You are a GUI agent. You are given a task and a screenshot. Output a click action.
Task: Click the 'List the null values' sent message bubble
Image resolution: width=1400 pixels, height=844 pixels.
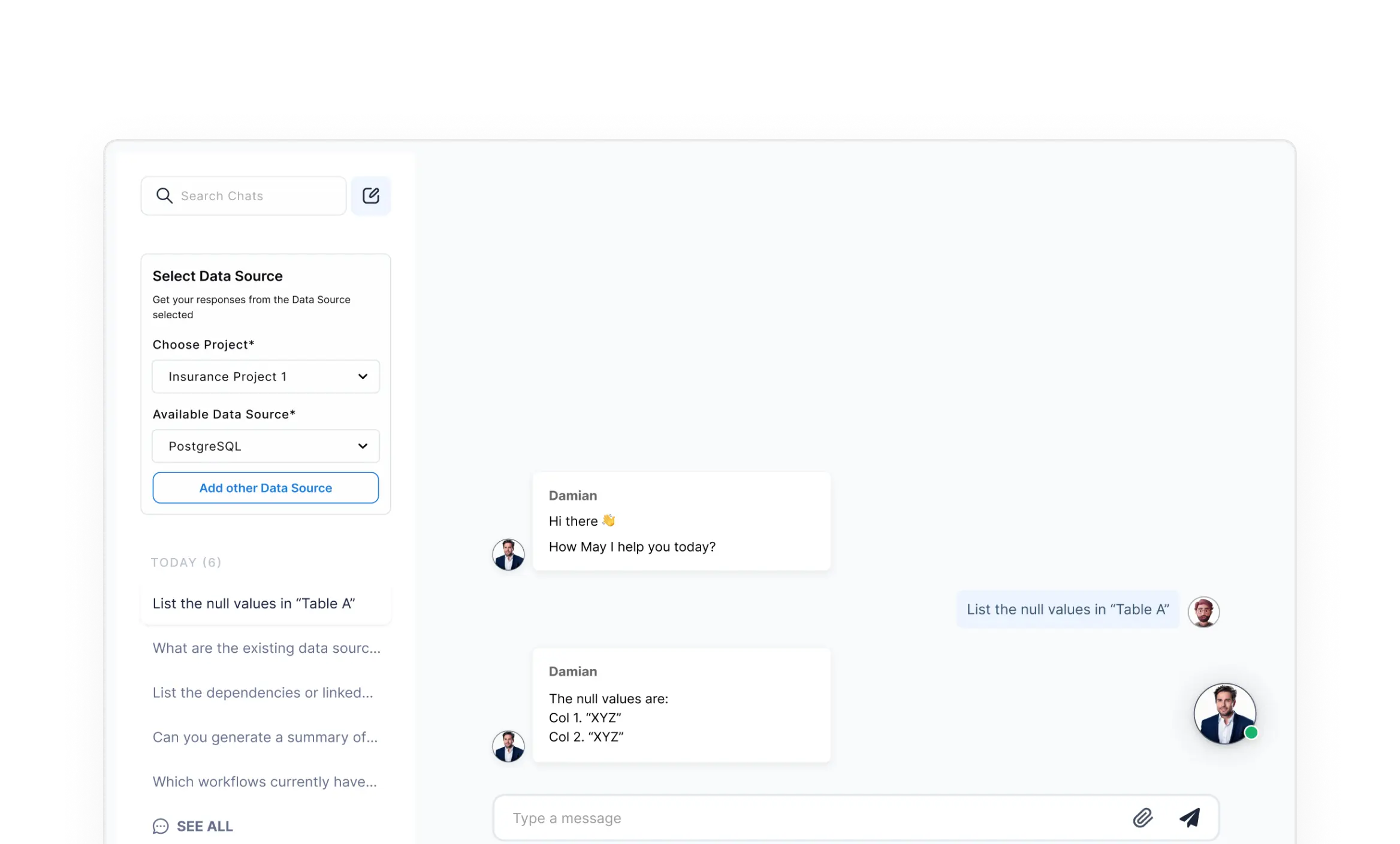click(1067, 609)
